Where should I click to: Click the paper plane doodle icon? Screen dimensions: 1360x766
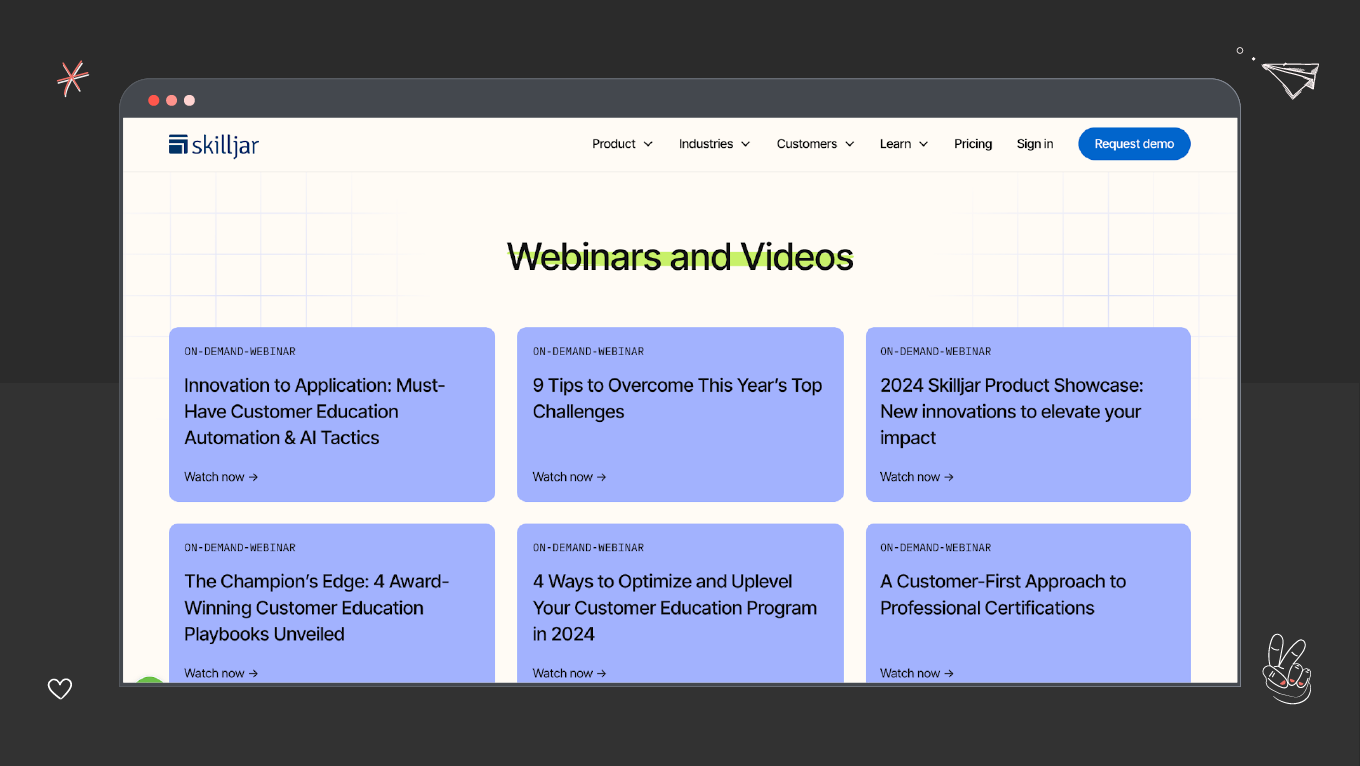[x=1290, y=78]
